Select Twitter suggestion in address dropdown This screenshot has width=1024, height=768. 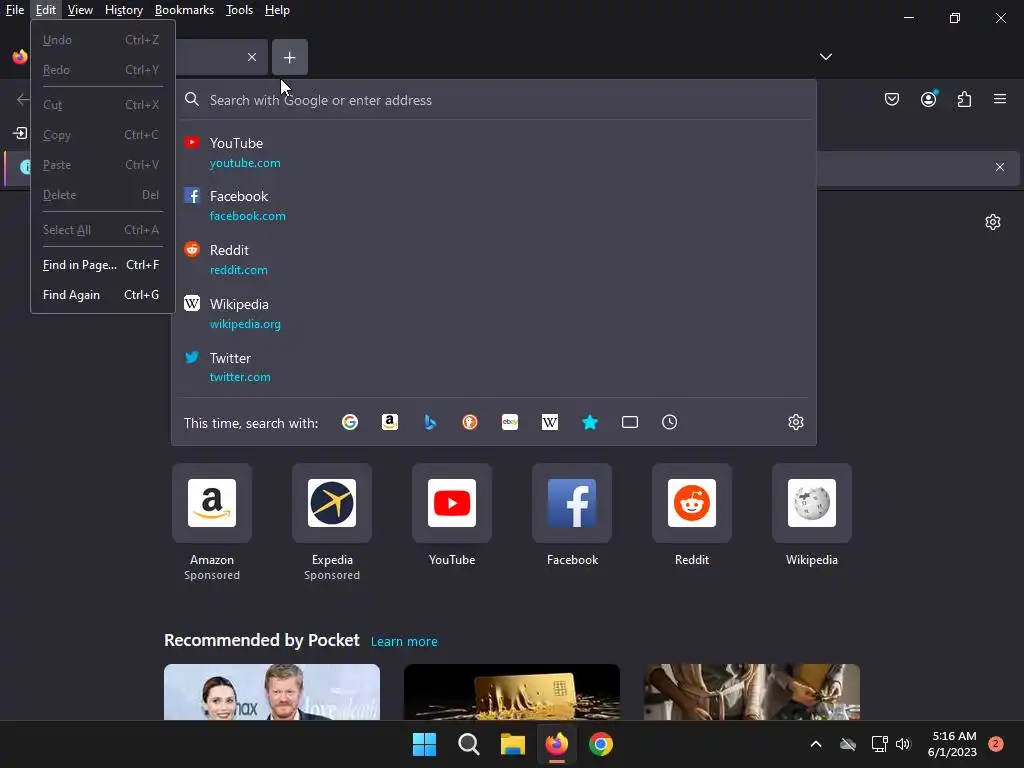[494, 367]
